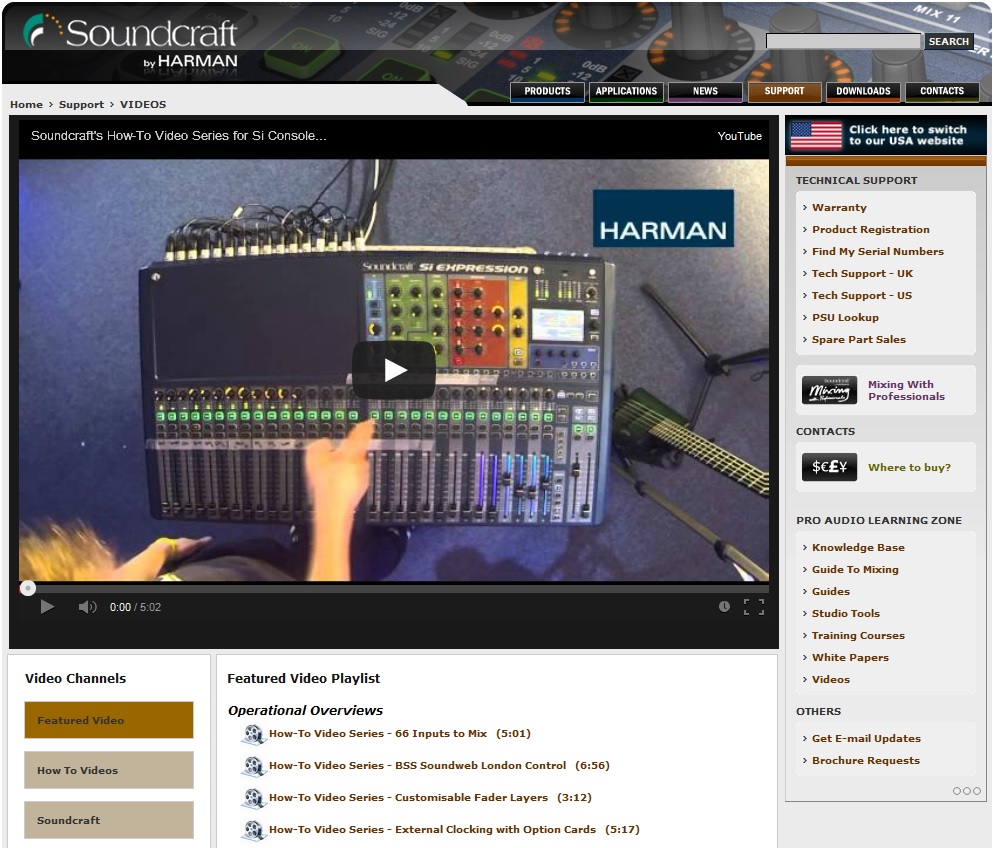This screenshot has width=993, height=848.
Task: Click the currency symbols Where to buy icon
Action: (x=829, y=467)
